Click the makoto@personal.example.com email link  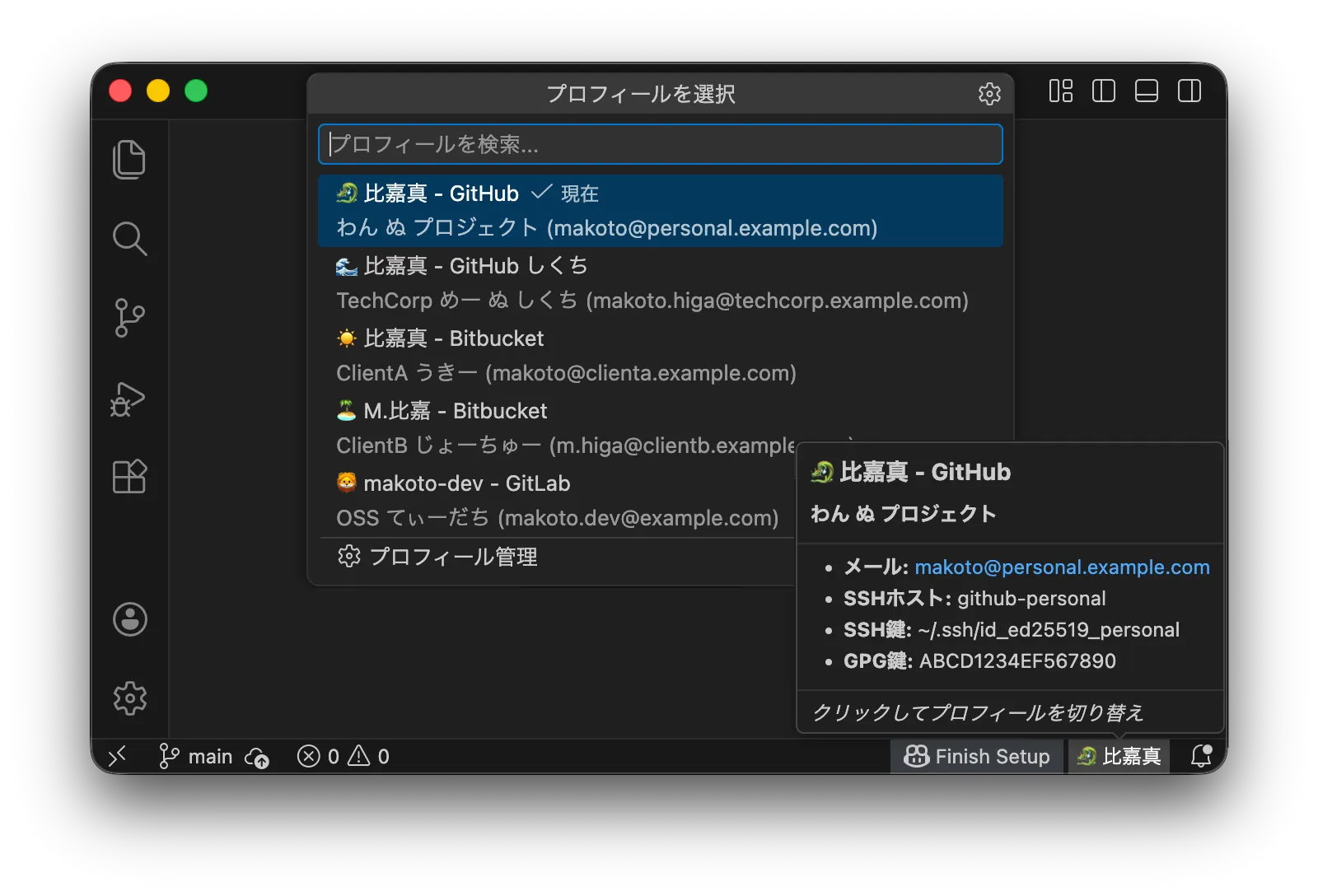[1062, 567]
